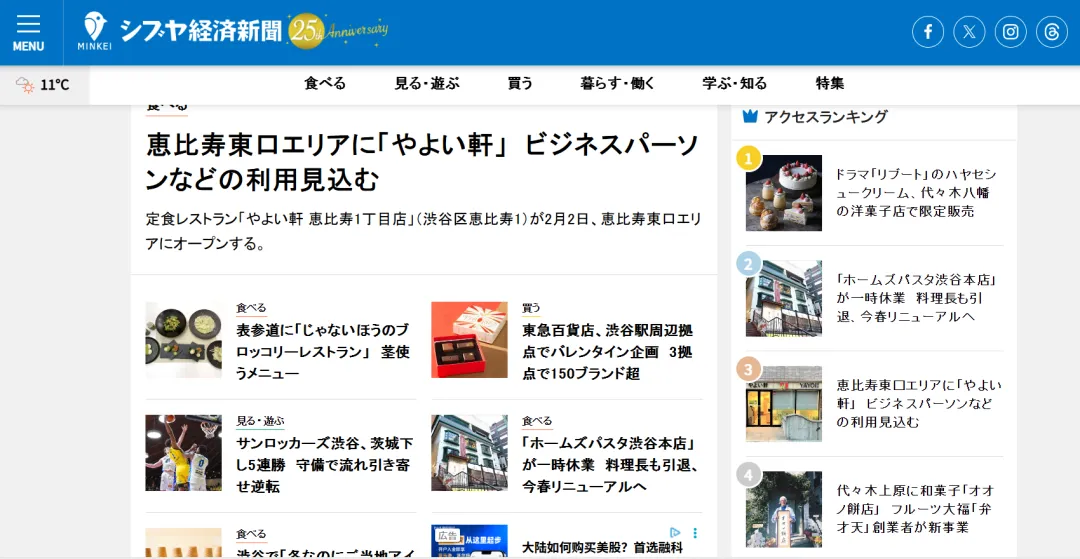Click the 25th Anniversary badge
1080x559 pixels.
338,31
